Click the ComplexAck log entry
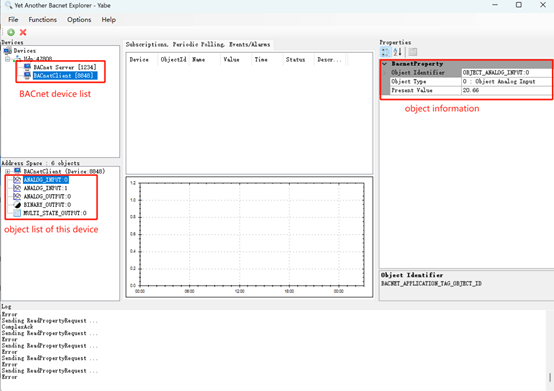 (17, 327)
